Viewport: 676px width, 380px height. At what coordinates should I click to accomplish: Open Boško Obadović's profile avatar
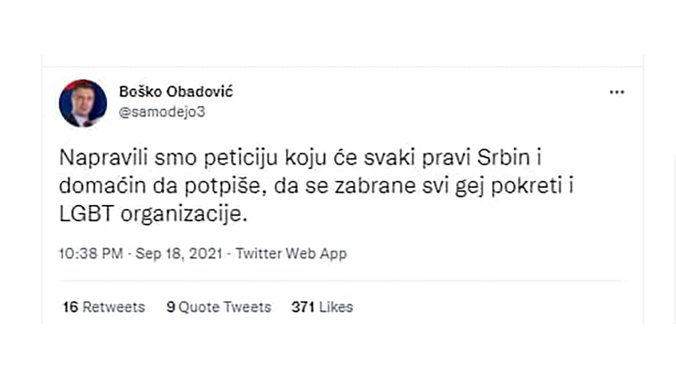[83, 103]
